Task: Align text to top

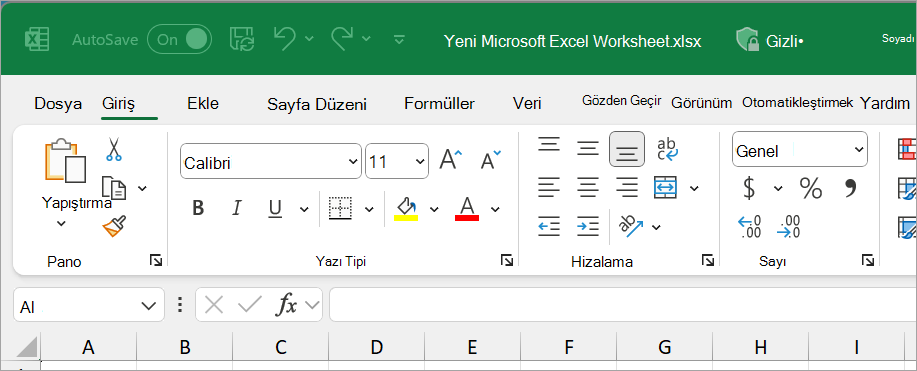Action: pyautogui.click(x=549, y=144)
